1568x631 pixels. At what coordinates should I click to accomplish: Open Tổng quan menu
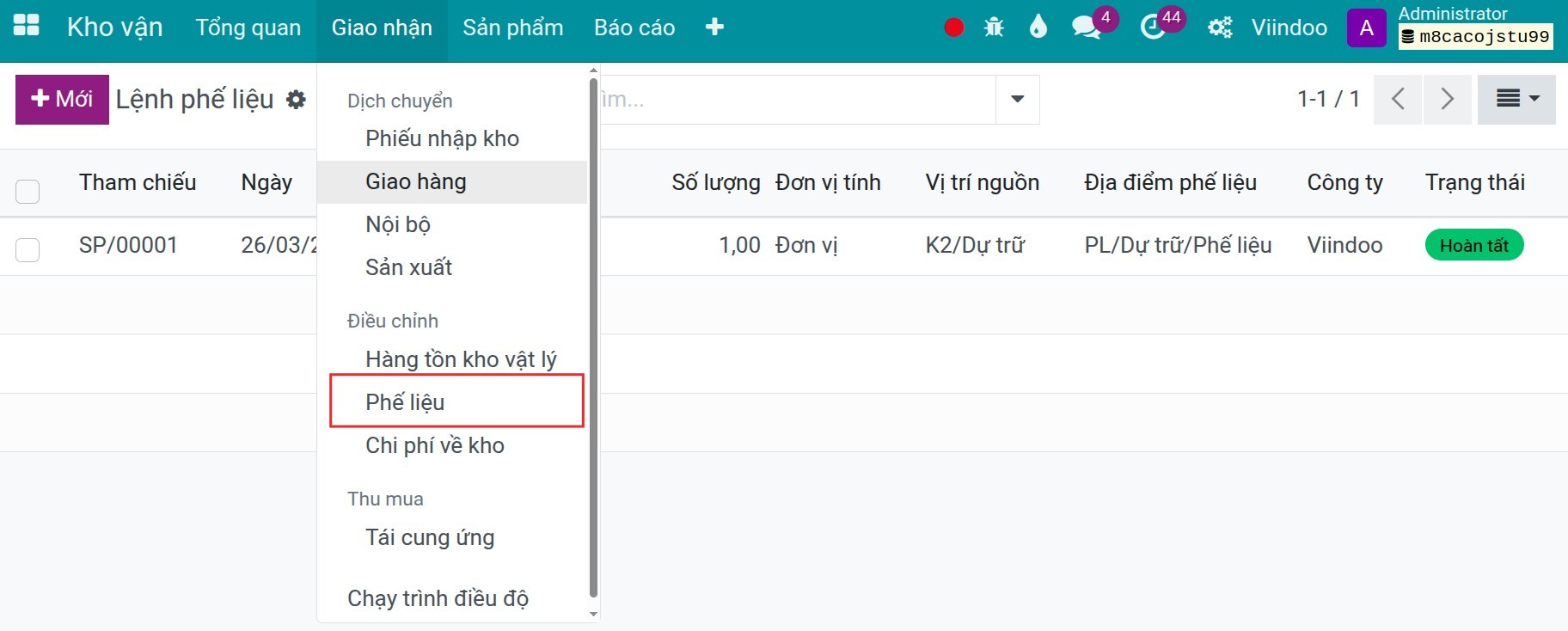click(x=248, y=28)
